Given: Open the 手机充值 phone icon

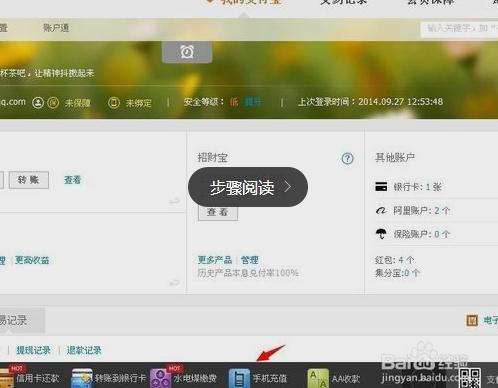Looking at the screenshot, I should point(239,378).
